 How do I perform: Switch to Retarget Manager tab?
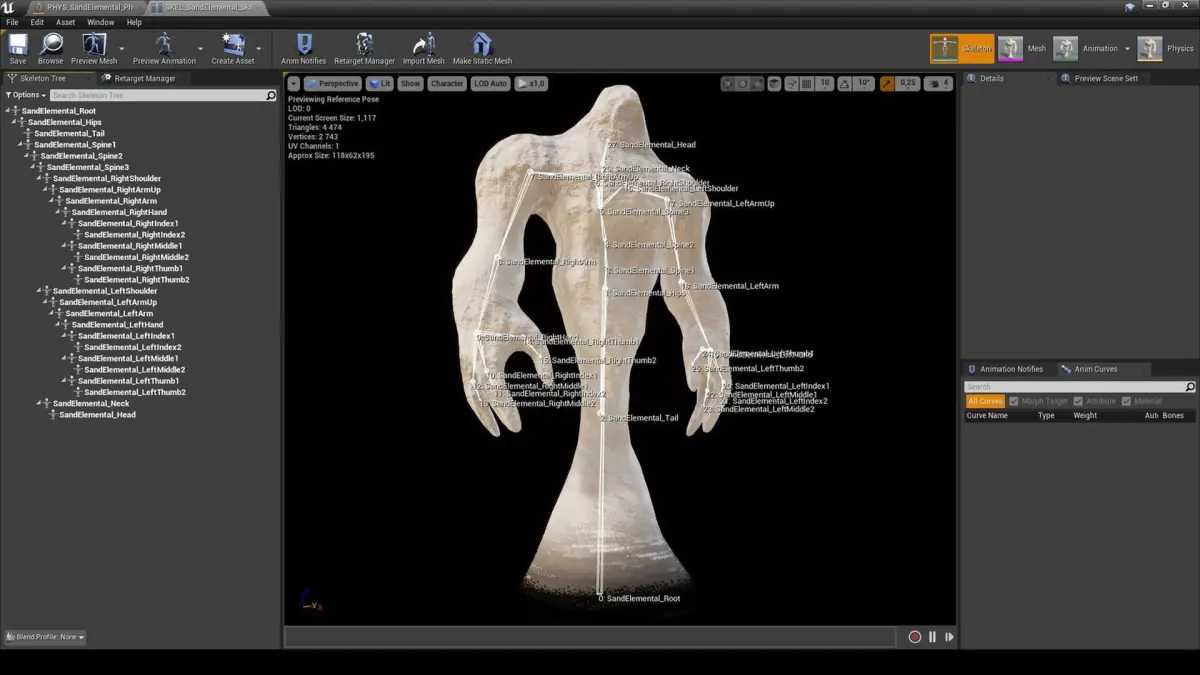point(140,78)
